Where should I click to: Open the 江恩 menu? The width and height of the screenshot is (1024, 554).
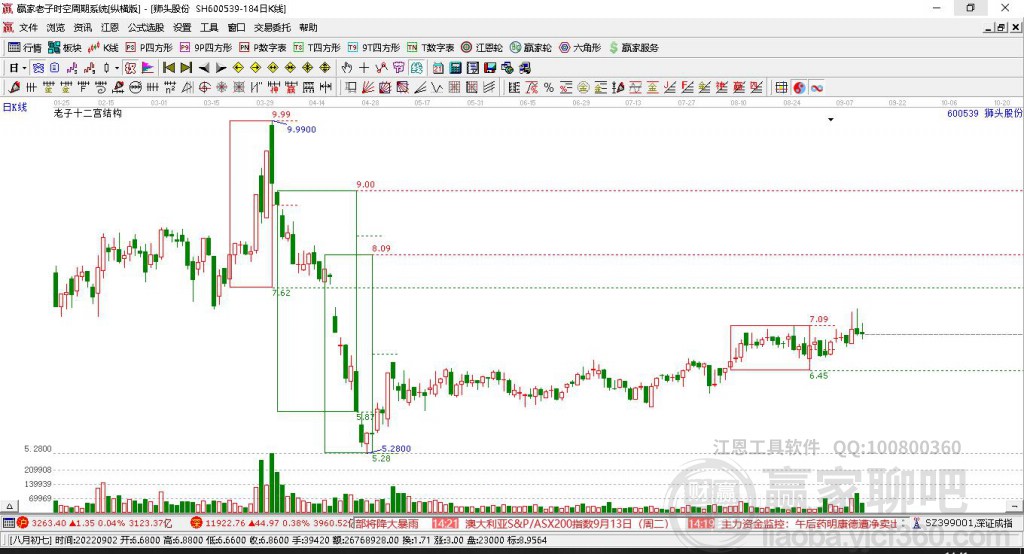point(110,27)
